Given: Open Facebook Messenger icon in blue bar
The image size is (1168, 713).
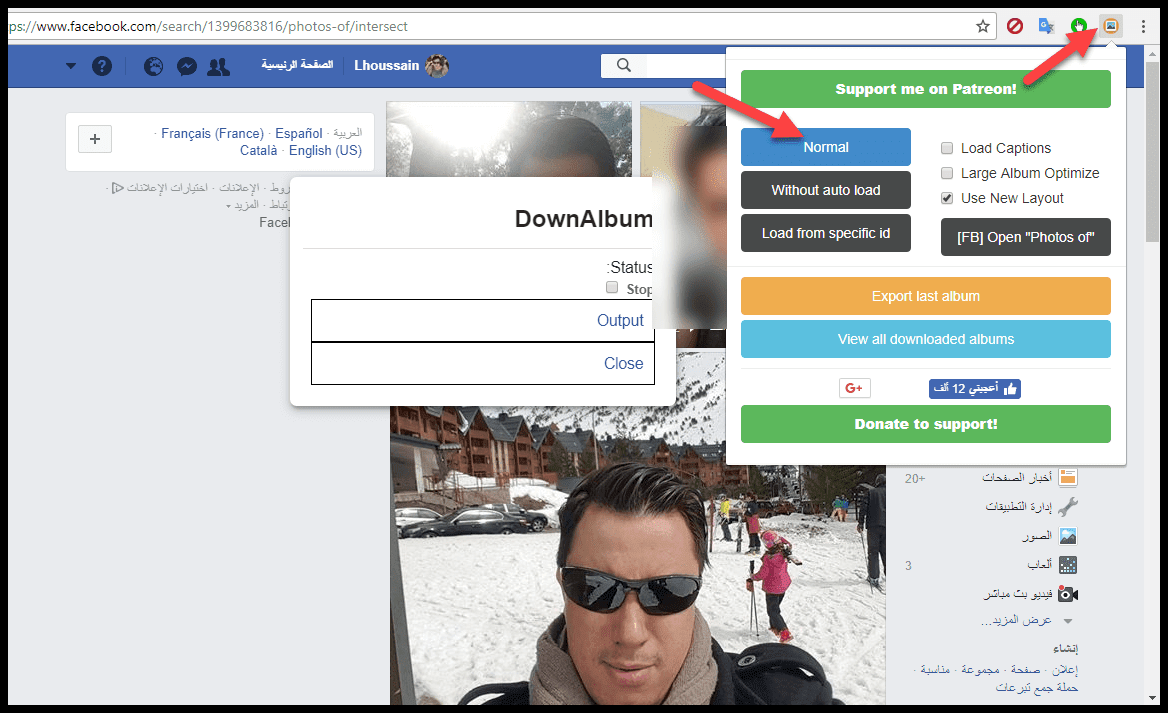Looking at the screenshot, I should tap(186, 67).
